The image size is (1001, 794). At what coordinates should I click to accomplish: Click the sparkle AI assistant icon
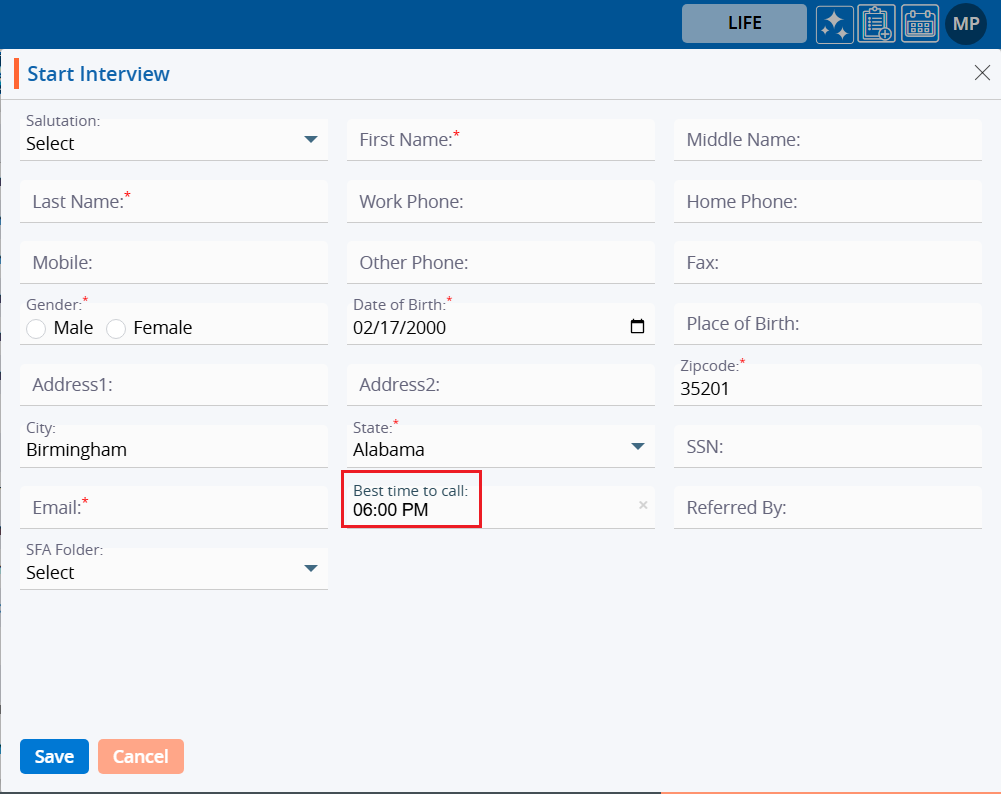click(834, 24)
